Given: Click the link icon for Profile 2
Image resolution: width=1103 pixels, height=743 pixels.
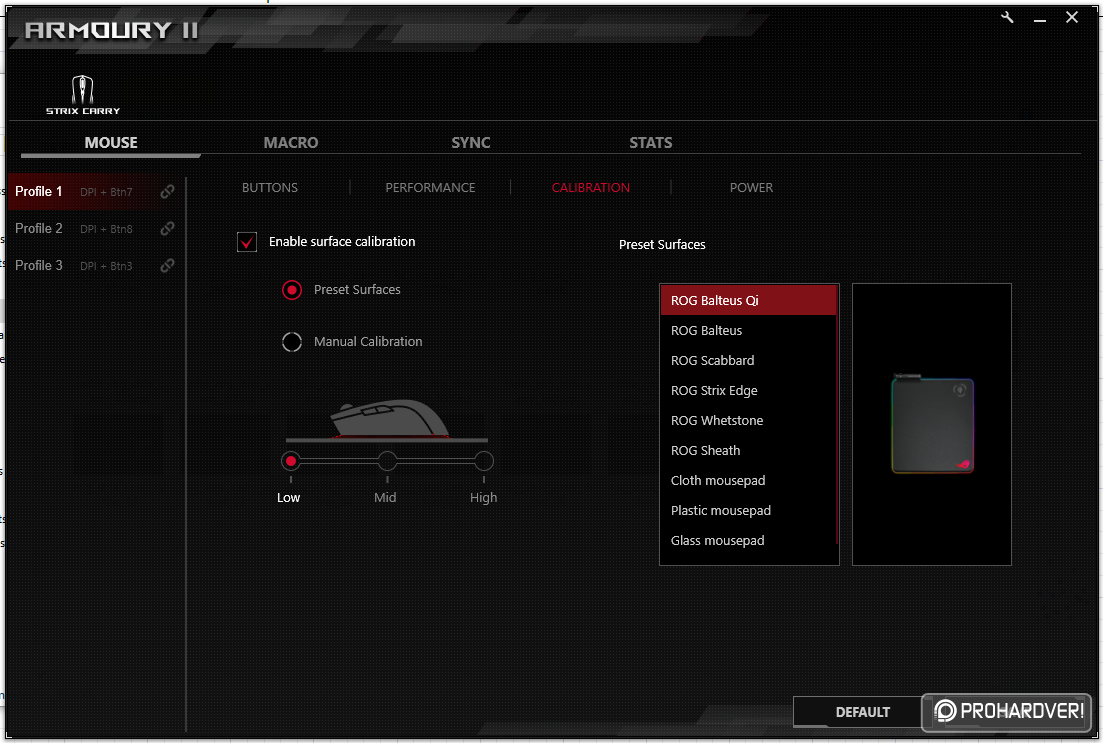Looking at the screenshot, I should [167, 229].
